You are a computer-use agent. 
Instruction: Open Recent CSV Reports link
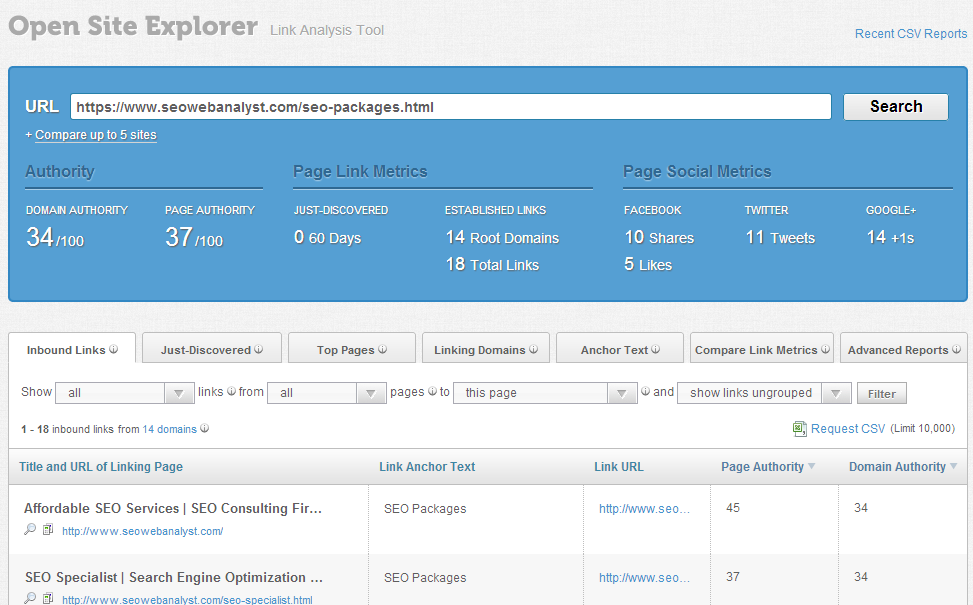[x=911, y=34]
